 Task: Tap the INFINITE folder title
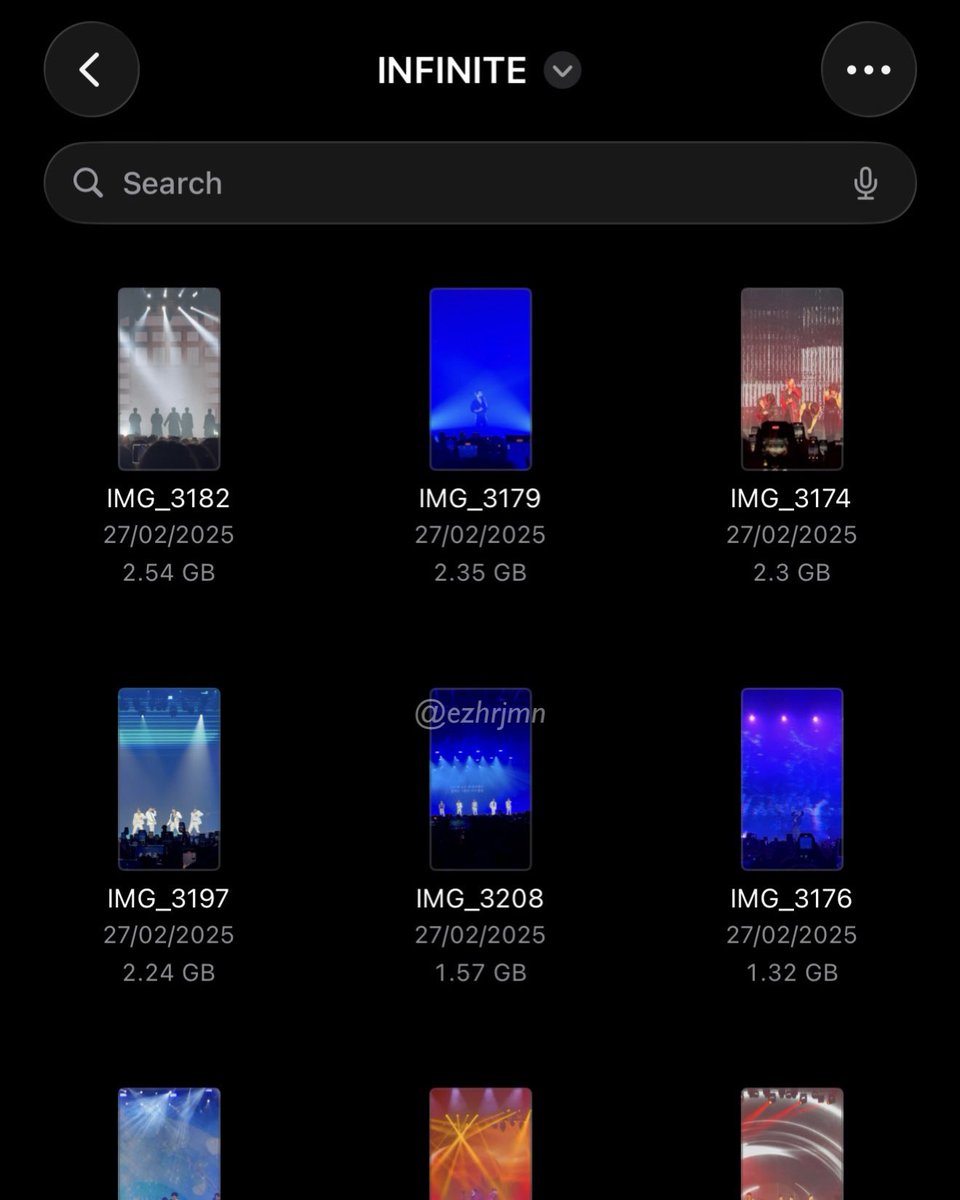(x=452, y=70)
